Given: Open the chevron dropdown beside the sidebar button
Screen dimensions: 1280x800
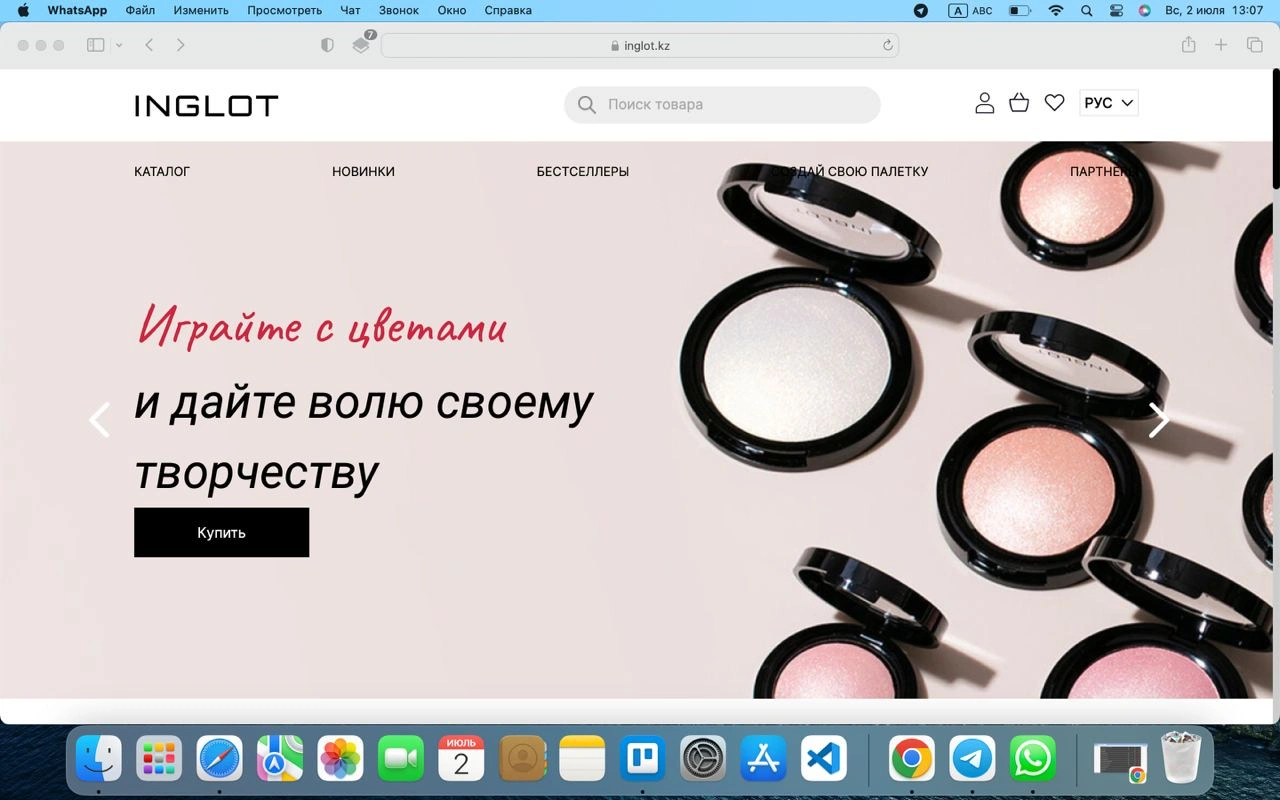Looking at the screenshot, I should (119, 45).
